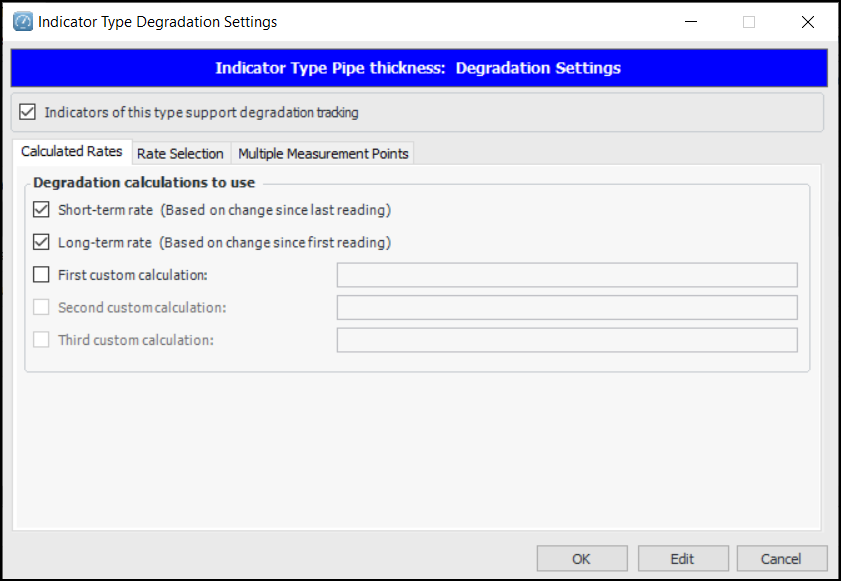Click the Edit button

(683, 558)
